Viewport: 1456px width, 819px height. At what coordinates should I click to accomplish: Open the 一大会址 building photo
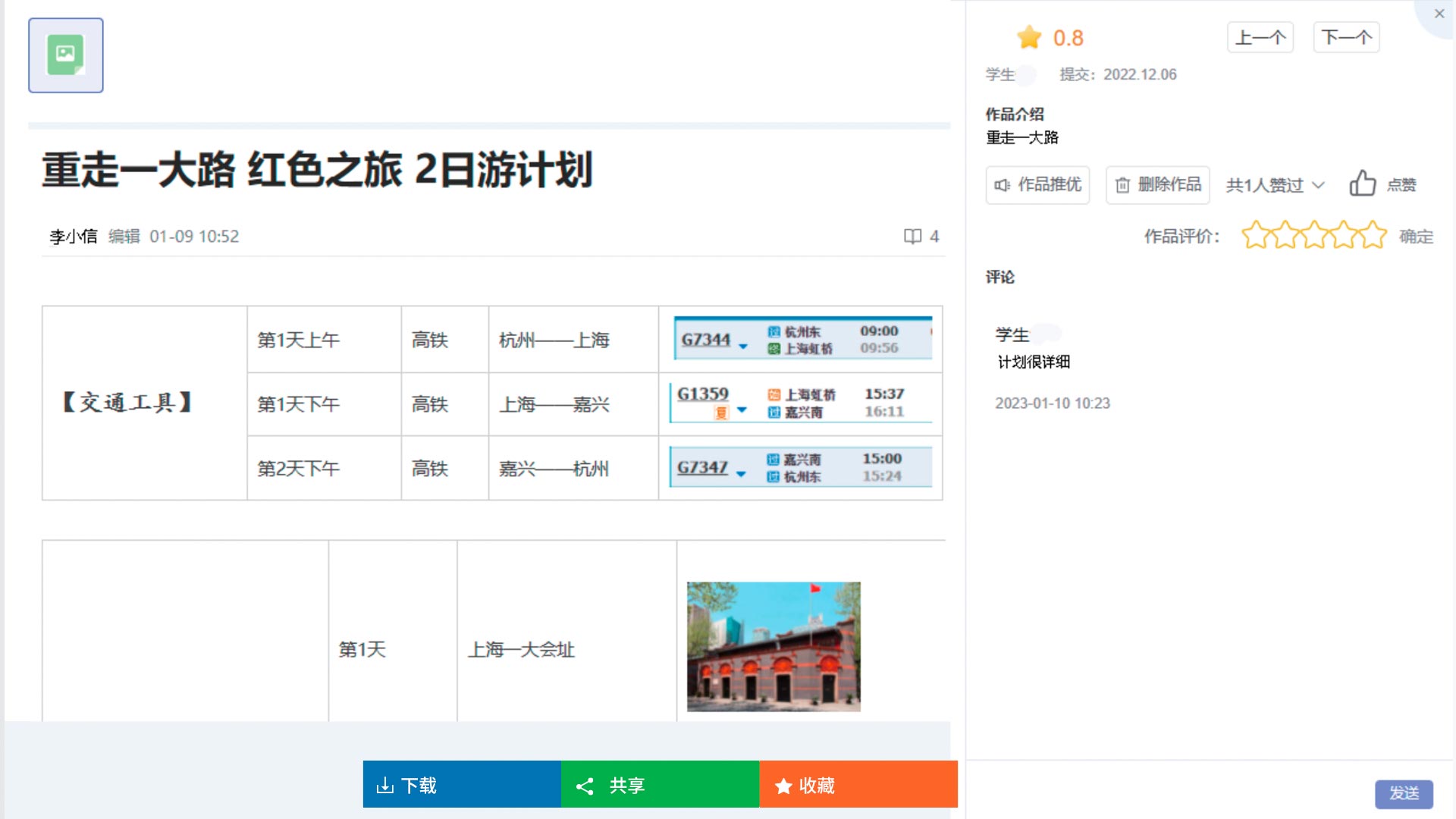point(773,646)
